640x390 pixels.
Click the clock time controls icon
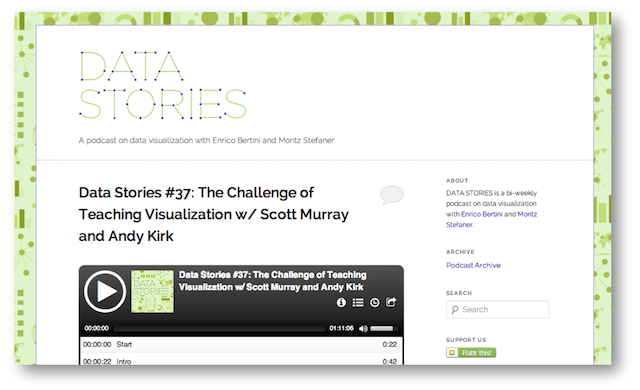(374, 302)
